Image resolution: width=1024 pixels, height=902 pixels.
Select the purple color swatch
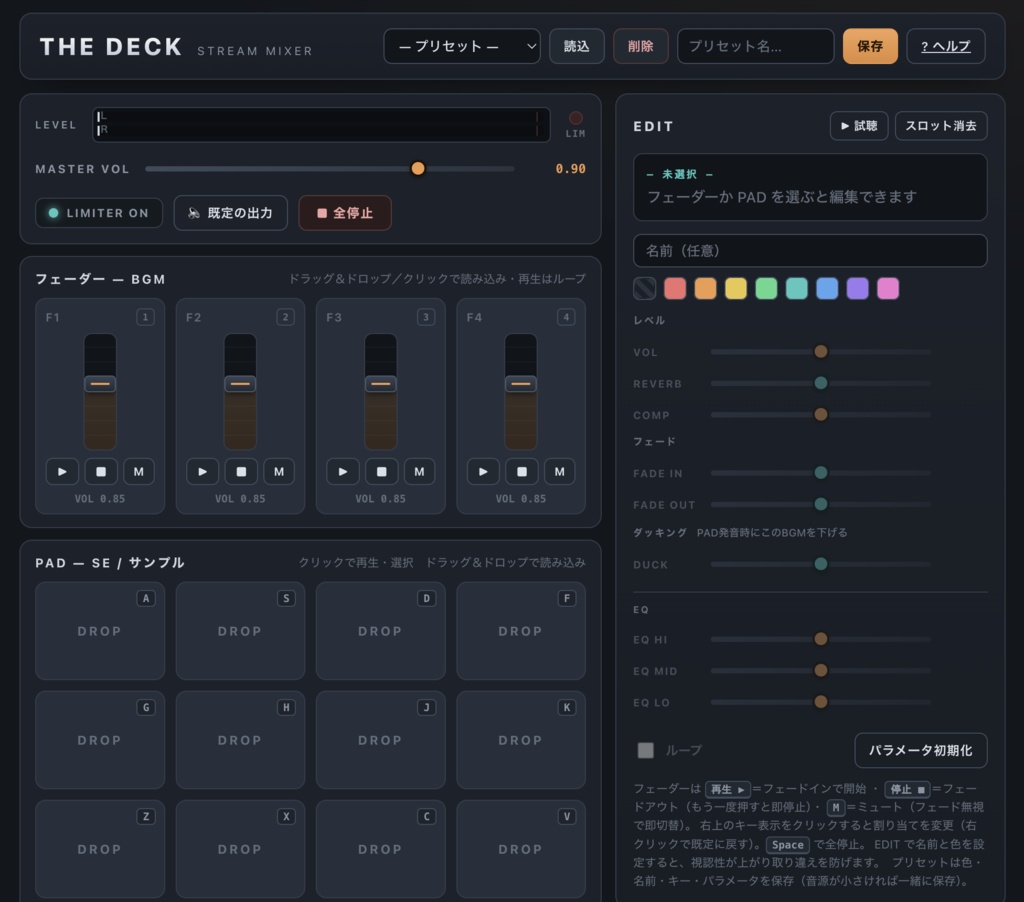pyautogui.click(x=857, y=288)
